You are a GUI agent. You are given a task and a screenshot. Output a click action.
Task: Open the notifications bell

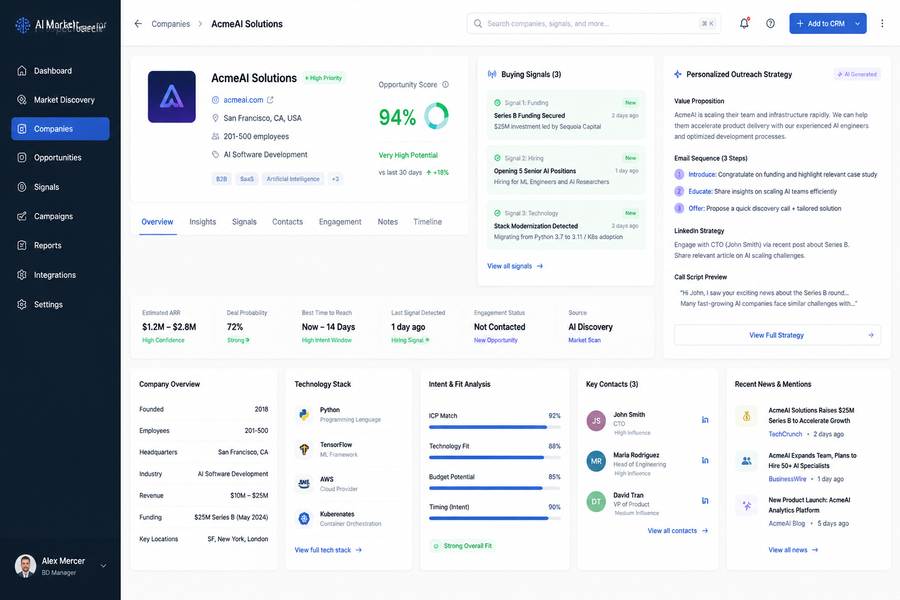tap(744, 24)
